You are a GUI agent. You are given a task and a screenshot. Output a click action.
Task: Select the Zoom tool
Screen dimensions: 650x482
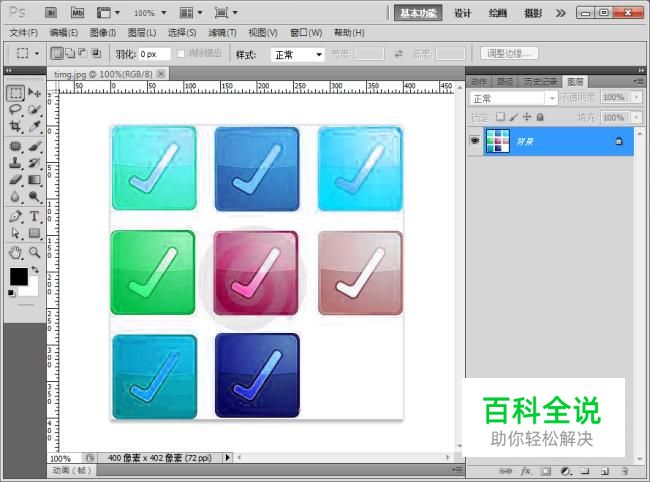point(35,252)
